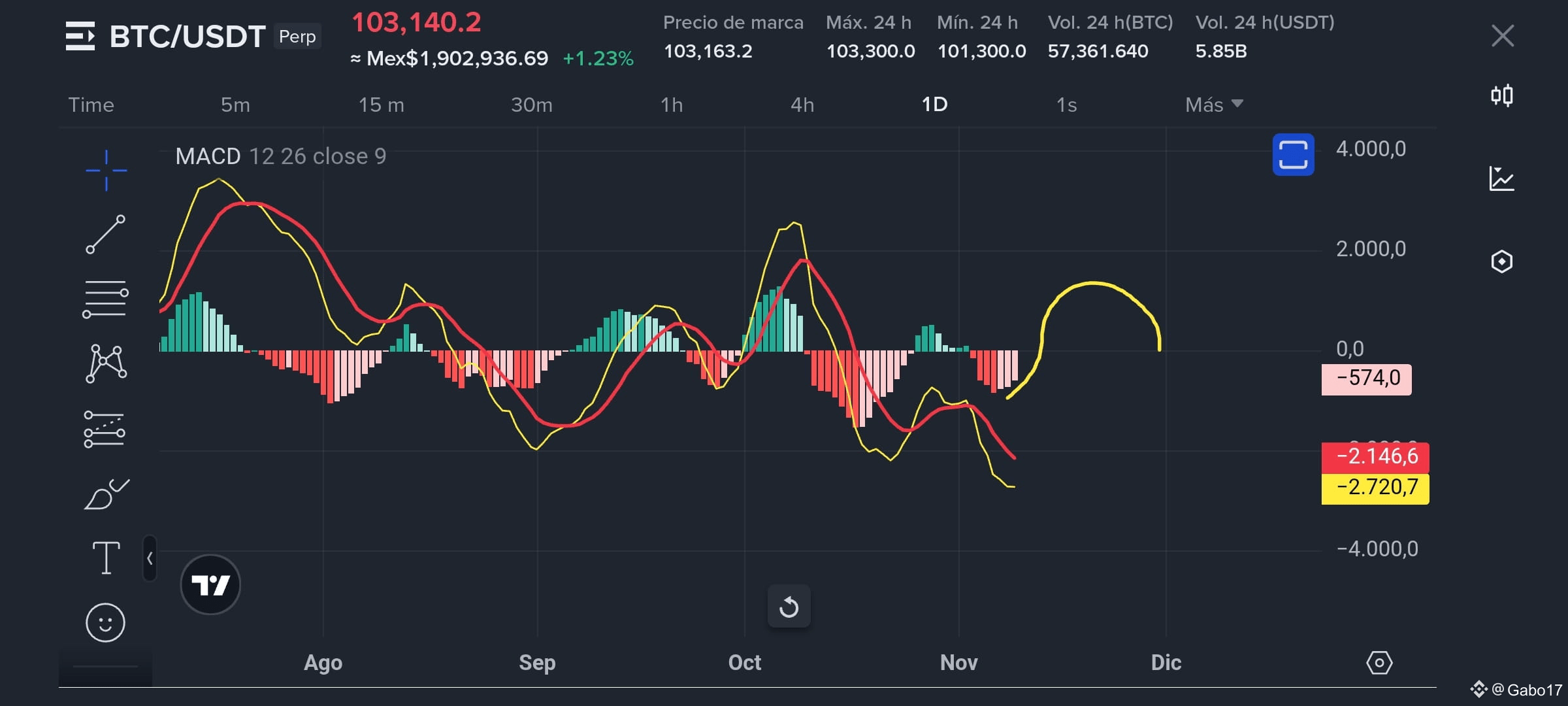Select the trend line drawing tool
This screenshot has width=1568, height=706.
point(106,235)
